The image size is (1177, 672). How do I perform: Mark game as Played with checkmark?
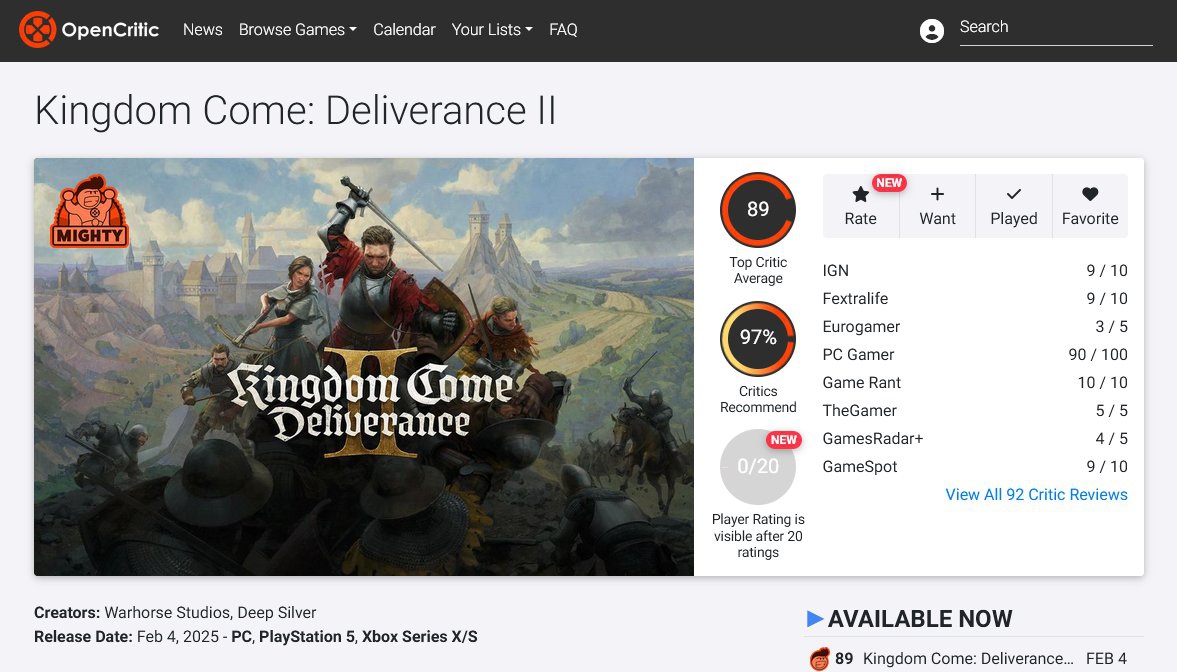pos(1013,195)
